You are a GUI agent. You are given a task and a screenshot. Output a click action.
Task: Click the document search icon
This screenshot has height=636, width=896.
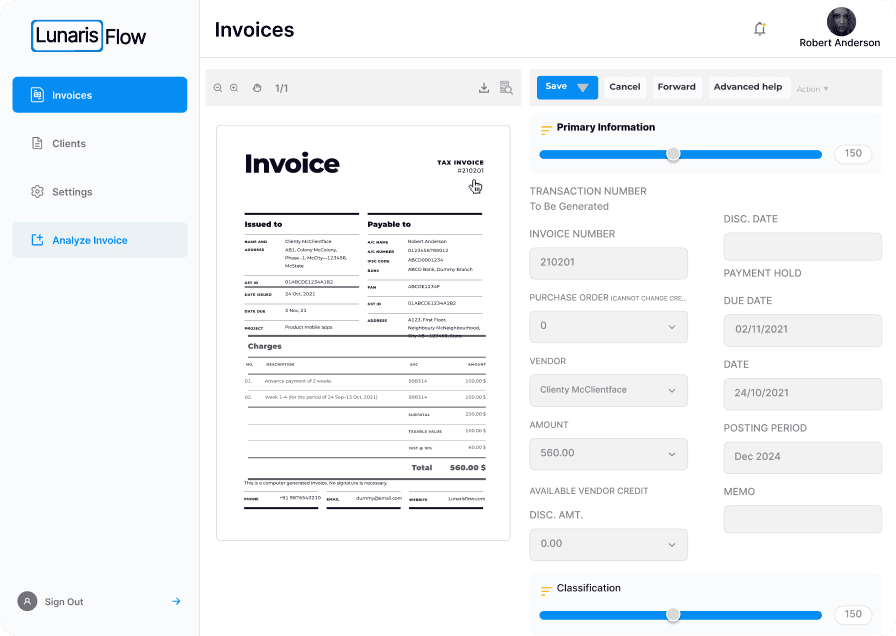(506, 88)
